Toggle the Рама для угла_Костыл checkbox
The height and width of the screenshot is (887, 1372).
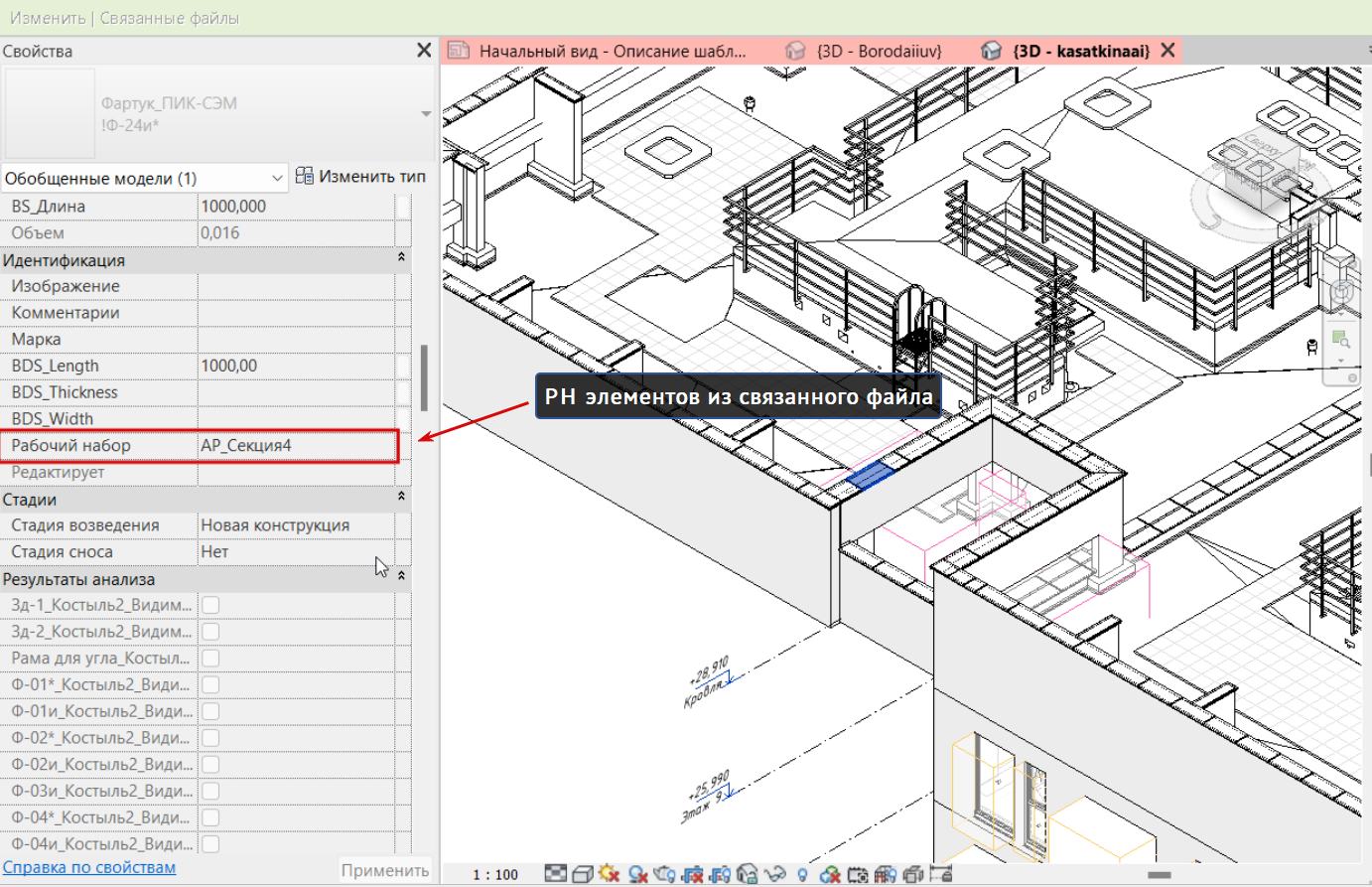[x=210, y=658]
